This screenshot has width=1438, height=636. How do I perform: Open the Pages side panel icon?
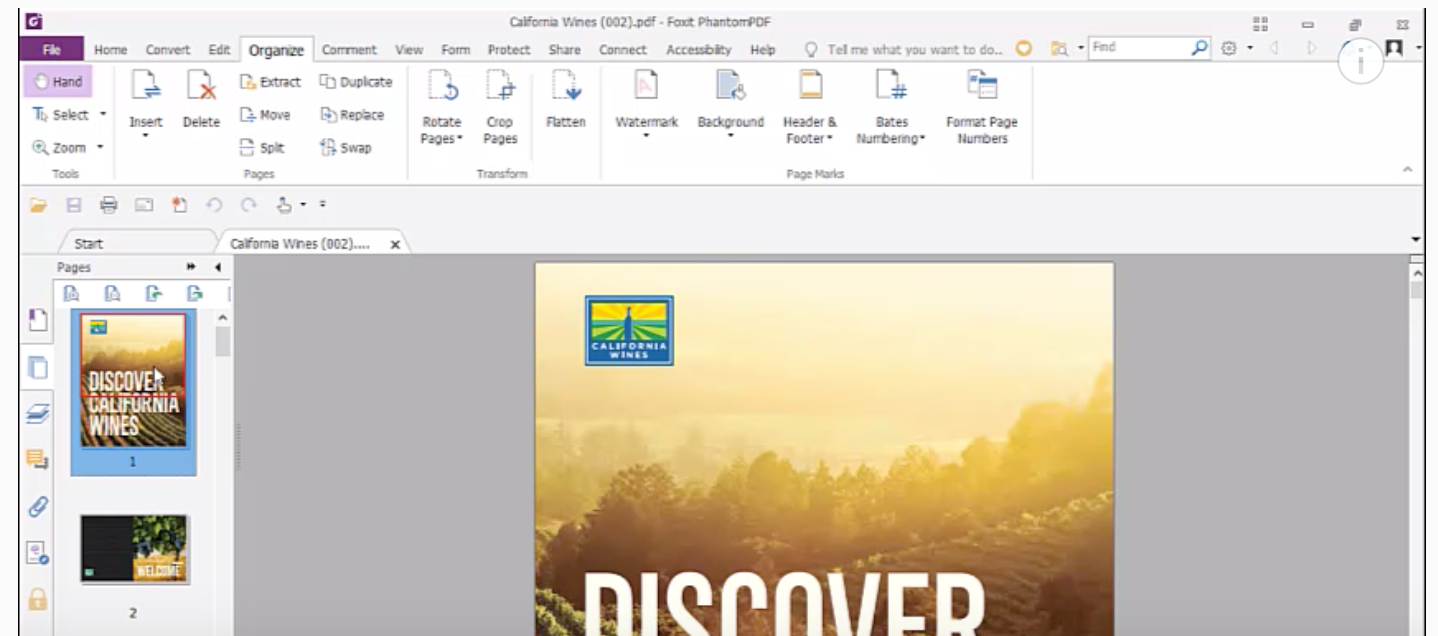pyautogui.click(x=37, y=367)
